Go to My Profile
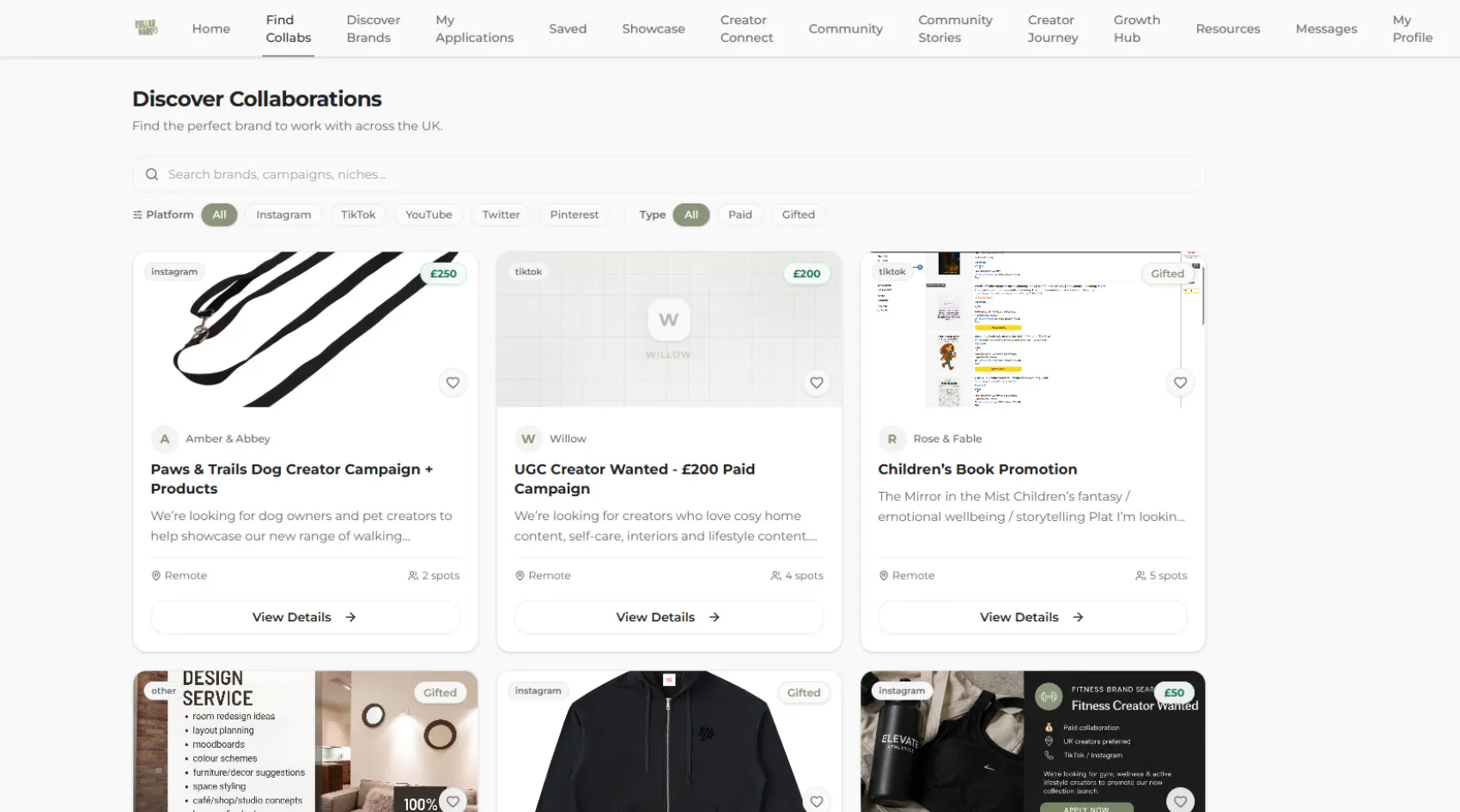Image resolution: width=1460 pixels, height=812 pixels. coord(1412,28)
